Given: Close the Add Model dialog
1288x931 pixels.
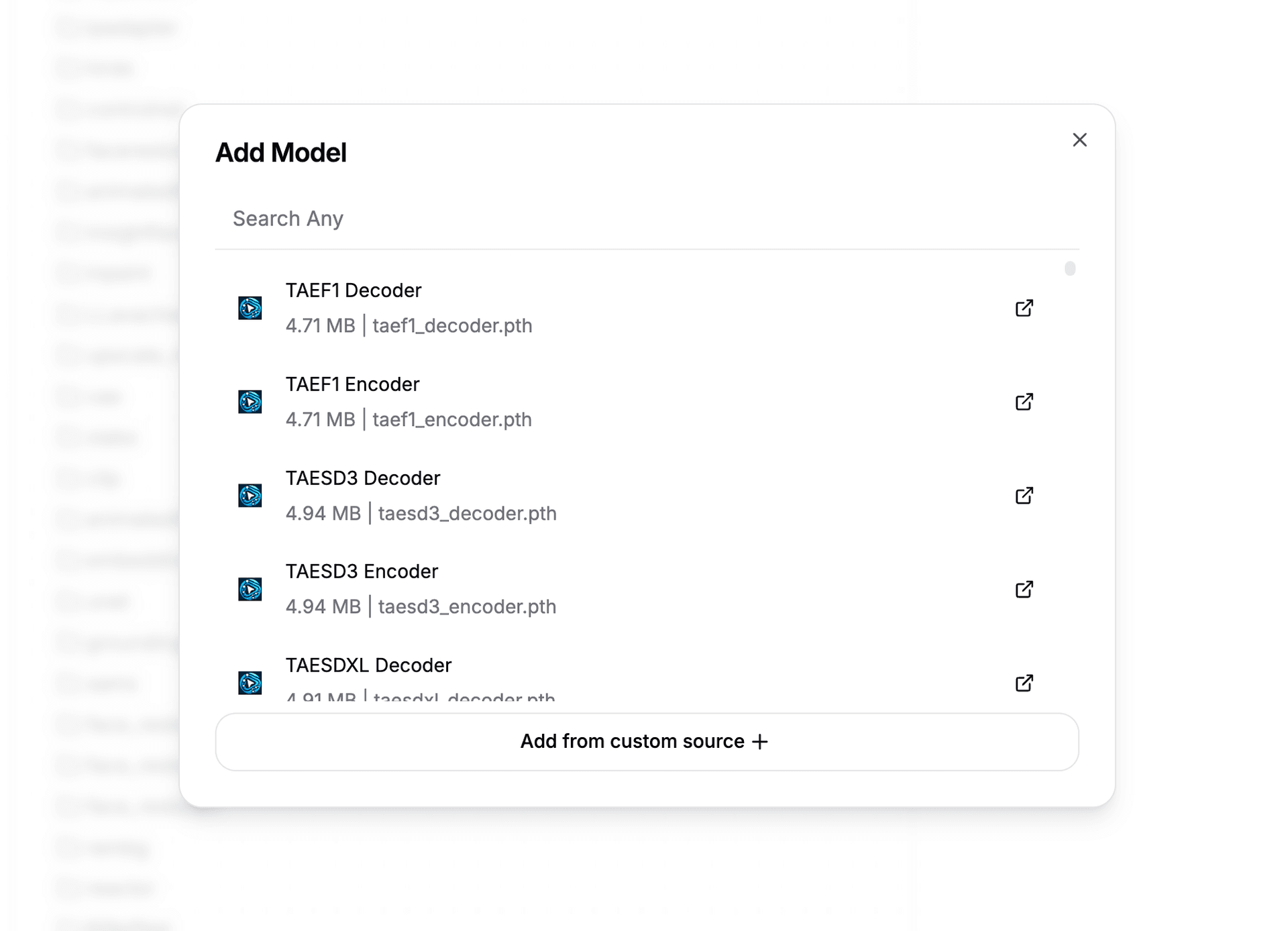Looking at the screenshot, I should 1079,140.
